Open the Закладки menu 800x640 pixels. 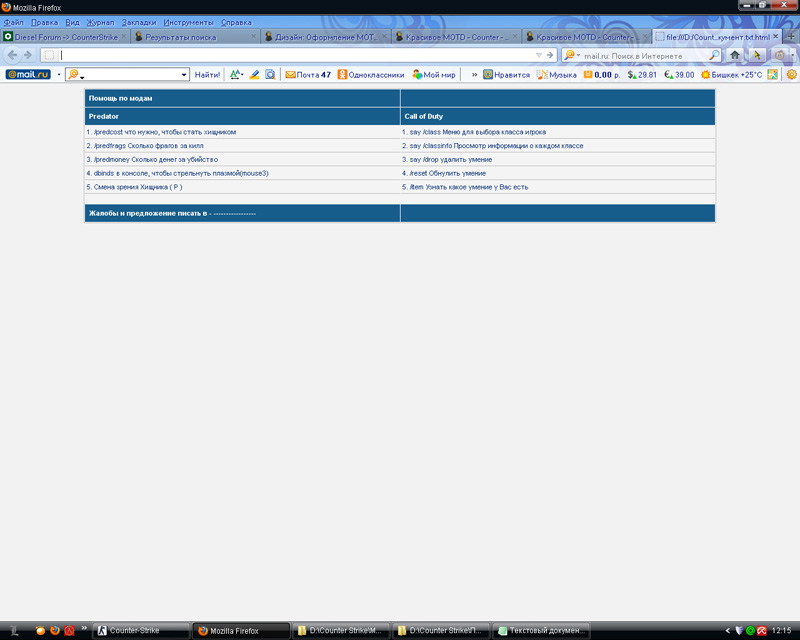139,22
